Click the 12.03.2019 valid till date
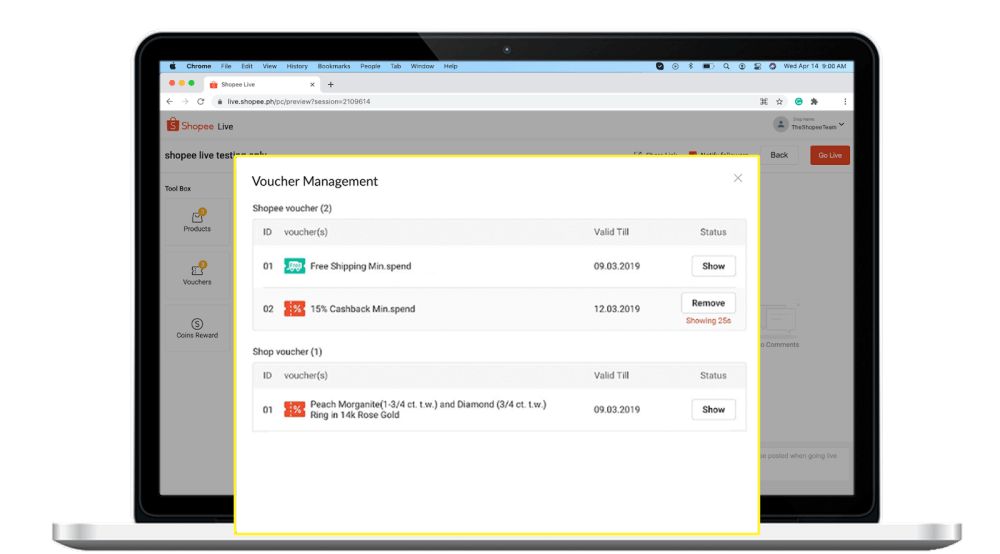 (617, 309)
